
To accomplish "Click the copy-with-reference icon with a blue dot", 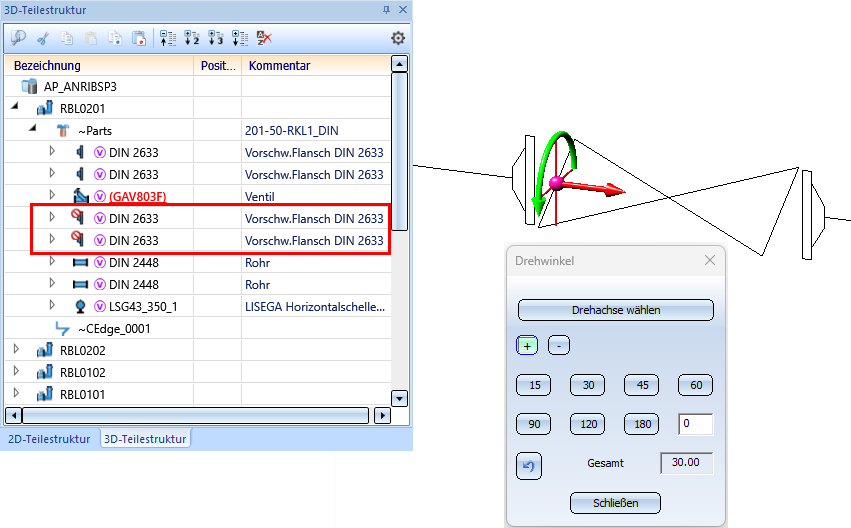I will pyautogui.click(x=115, y=38).
